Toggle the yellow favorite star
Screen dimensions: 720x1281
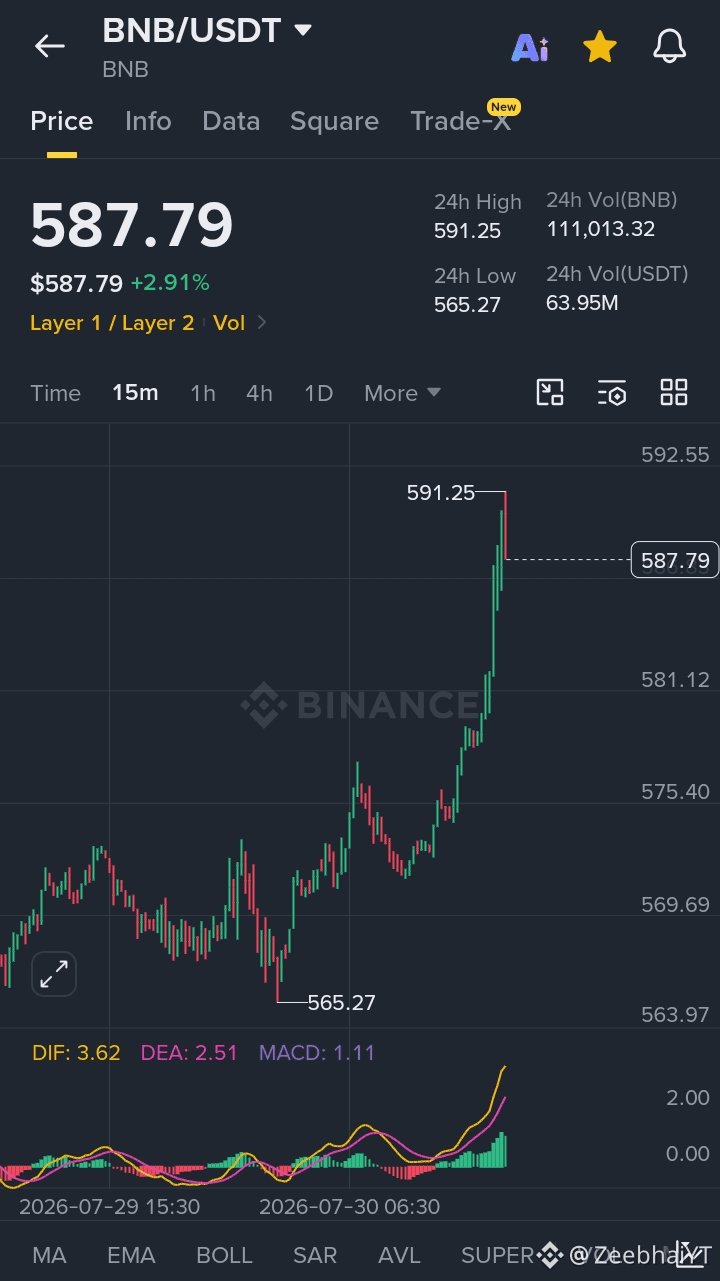point(599,46)
